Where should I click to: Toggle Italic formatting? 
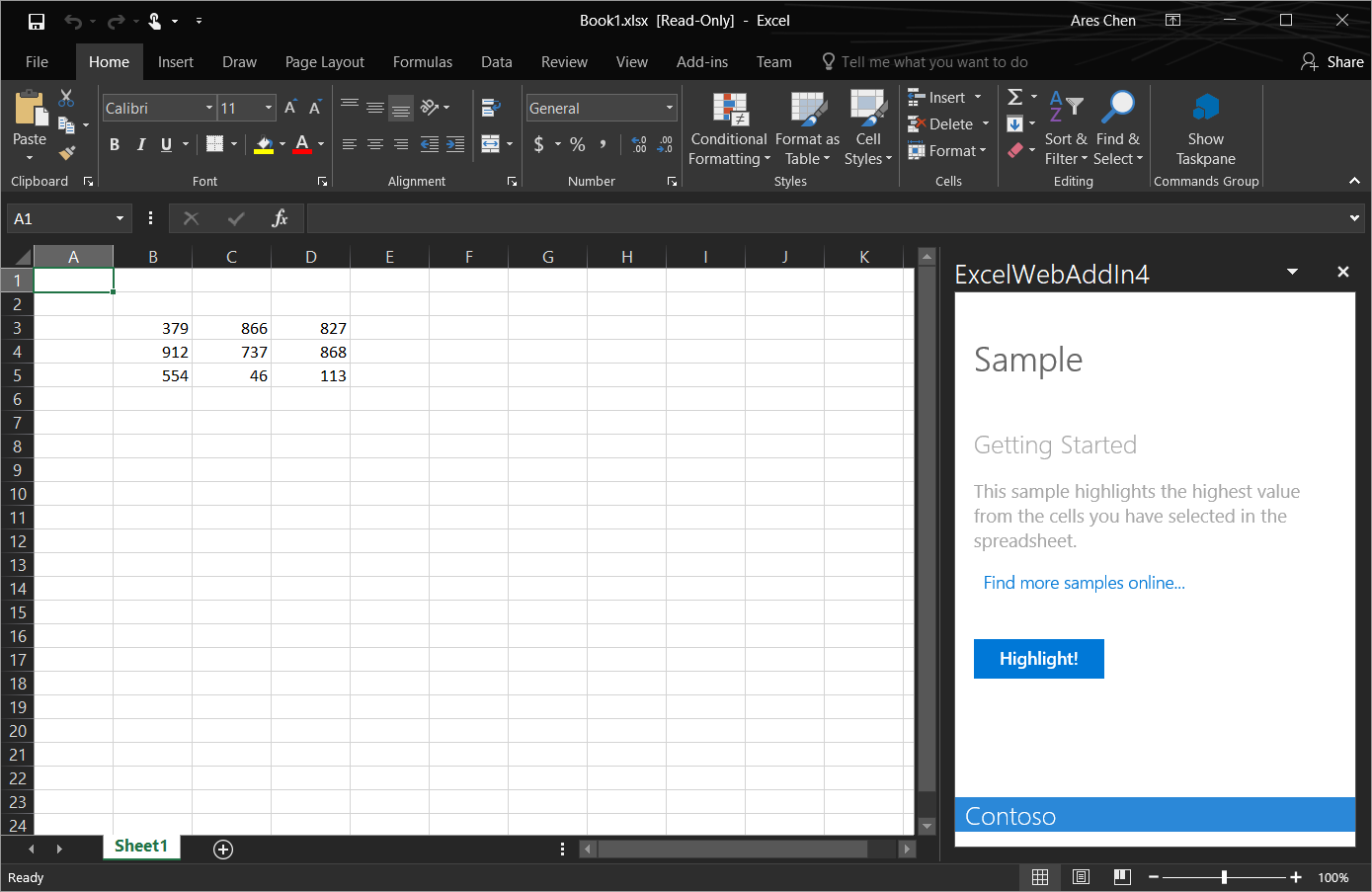pos(140,144)
